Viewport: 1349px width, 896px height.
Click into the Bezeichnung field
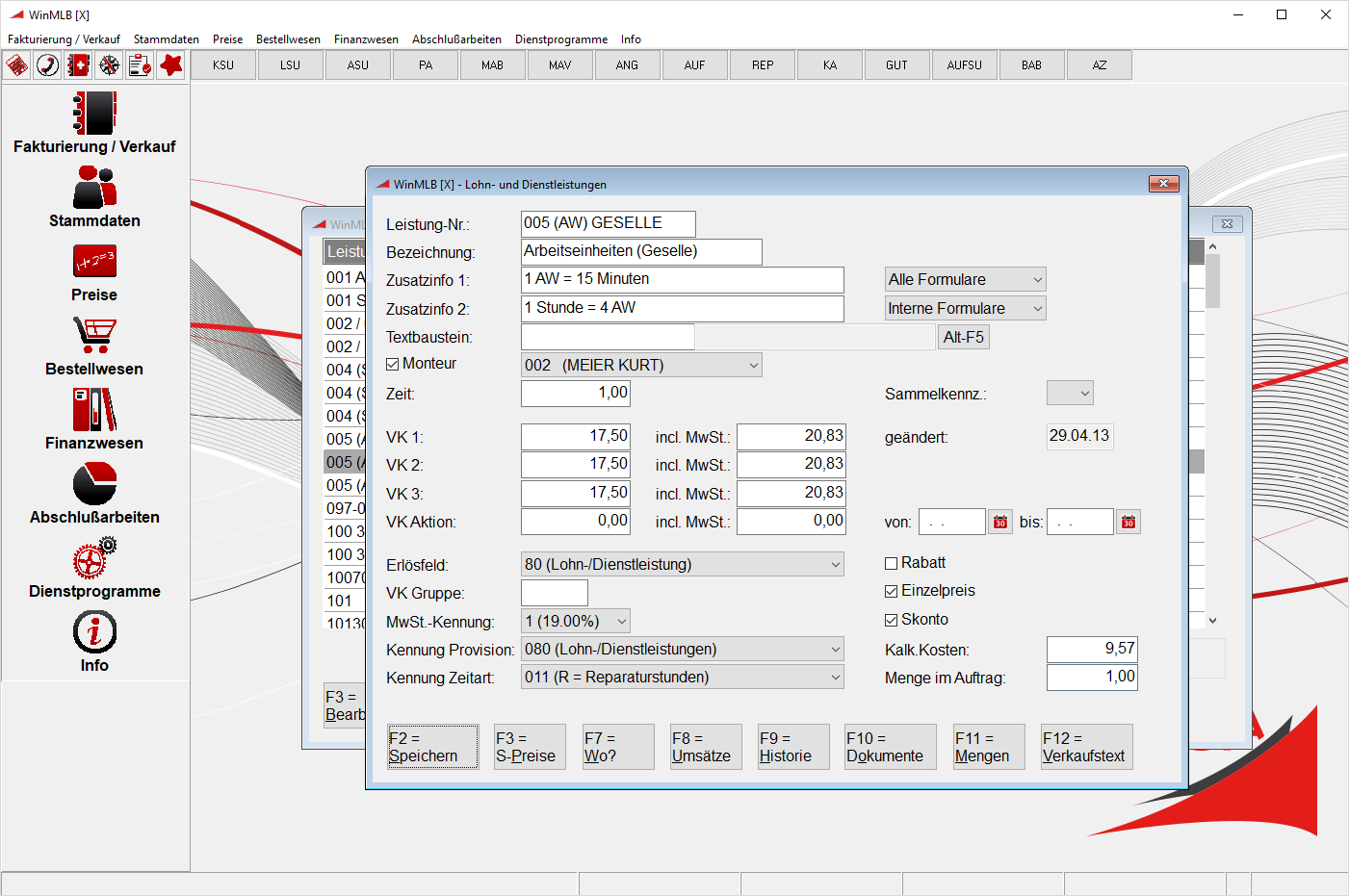coord(641,252)
